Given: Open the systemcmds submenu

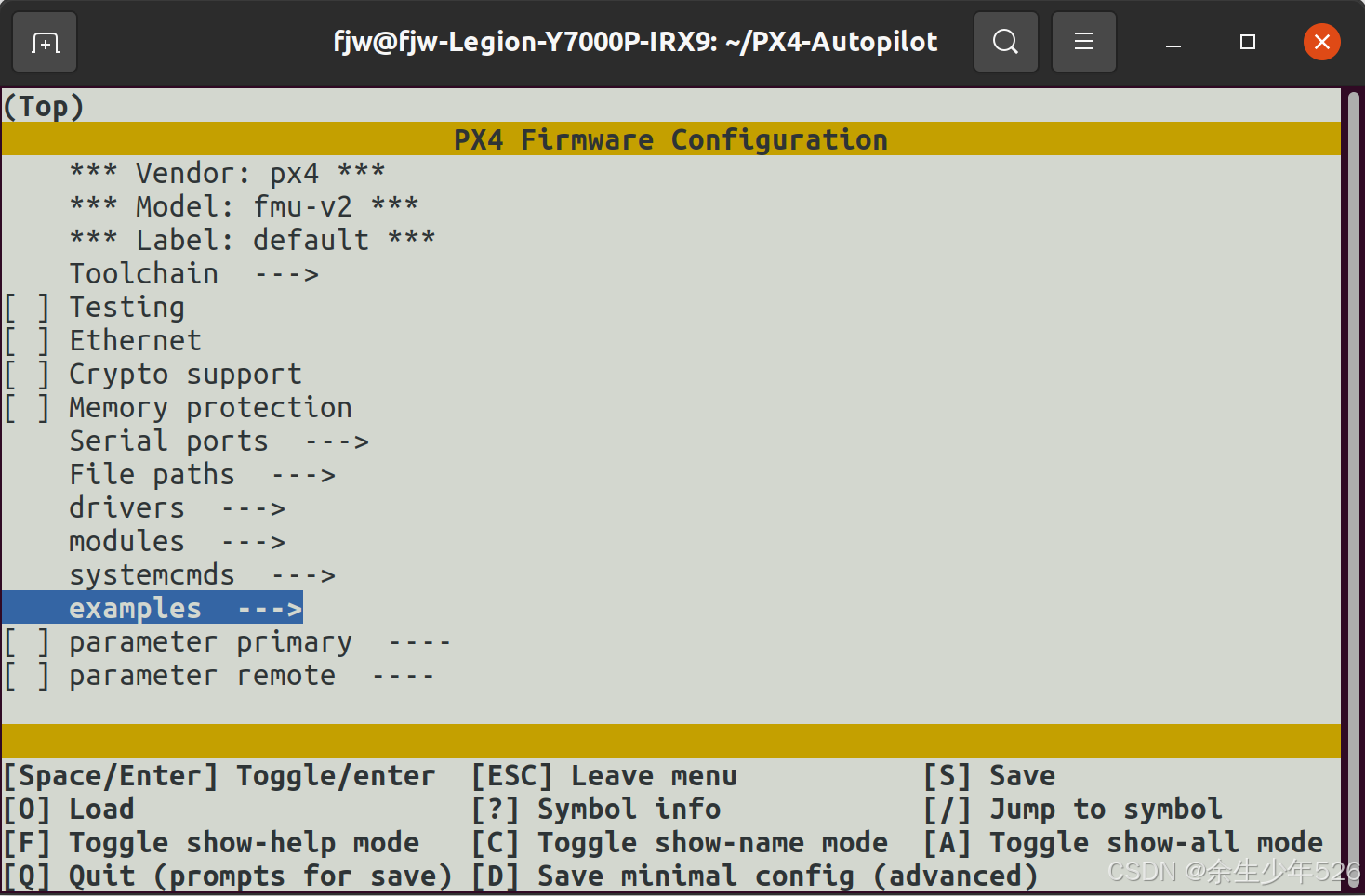Looking at the screenshot, I should tap(152, 574).
